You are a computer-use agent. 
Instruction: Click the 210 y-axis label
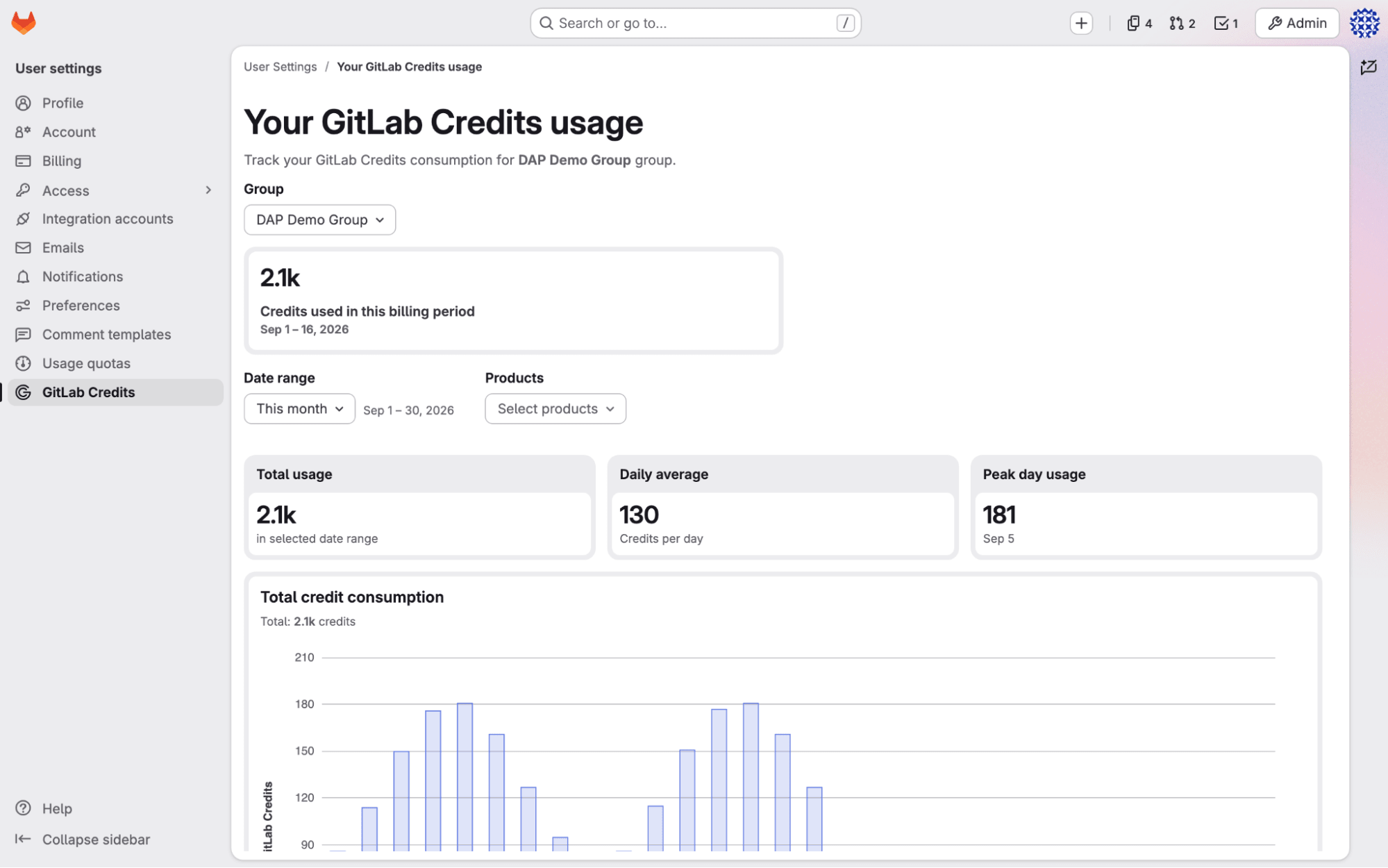[304, 657]
